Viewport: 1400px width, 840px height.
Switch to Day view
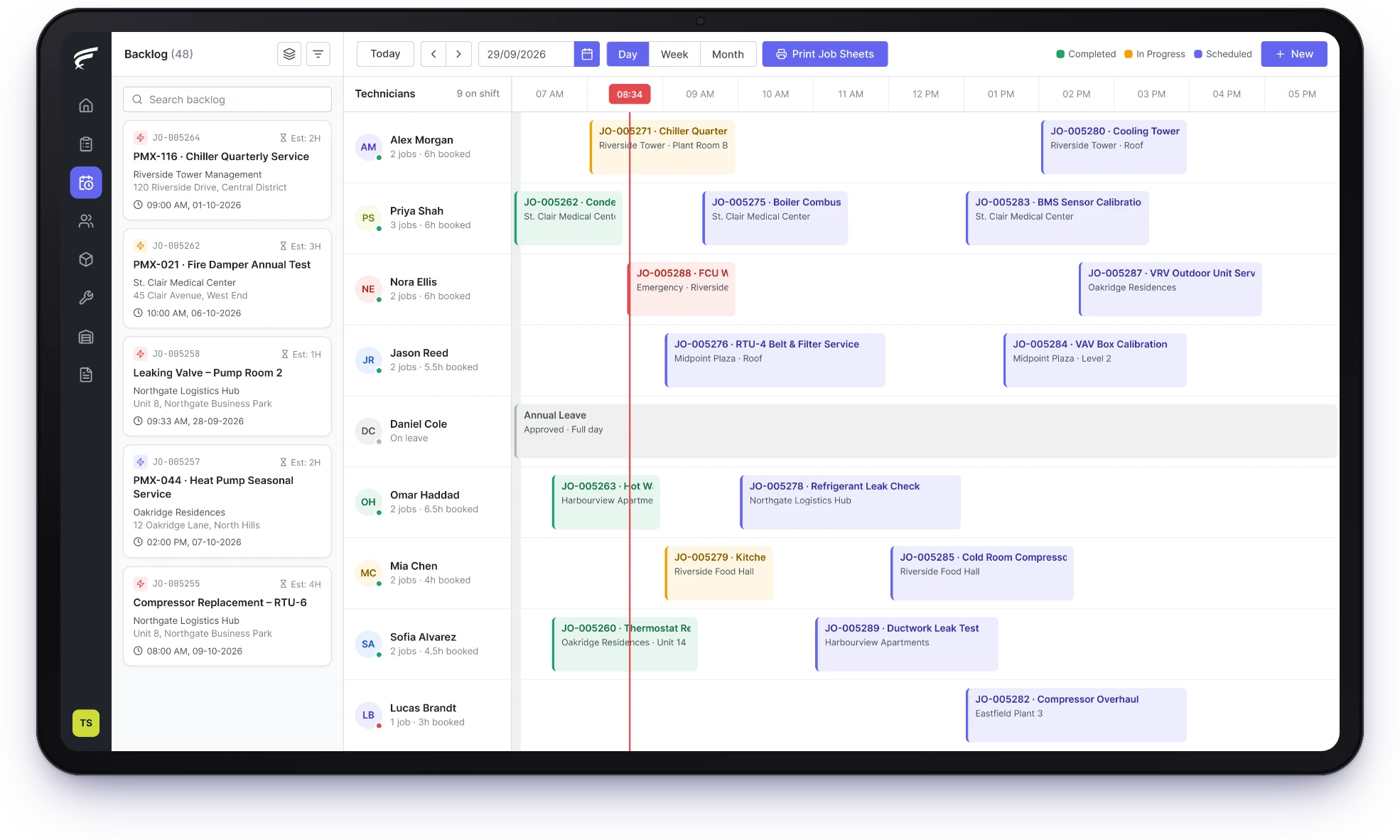(628, 54)
